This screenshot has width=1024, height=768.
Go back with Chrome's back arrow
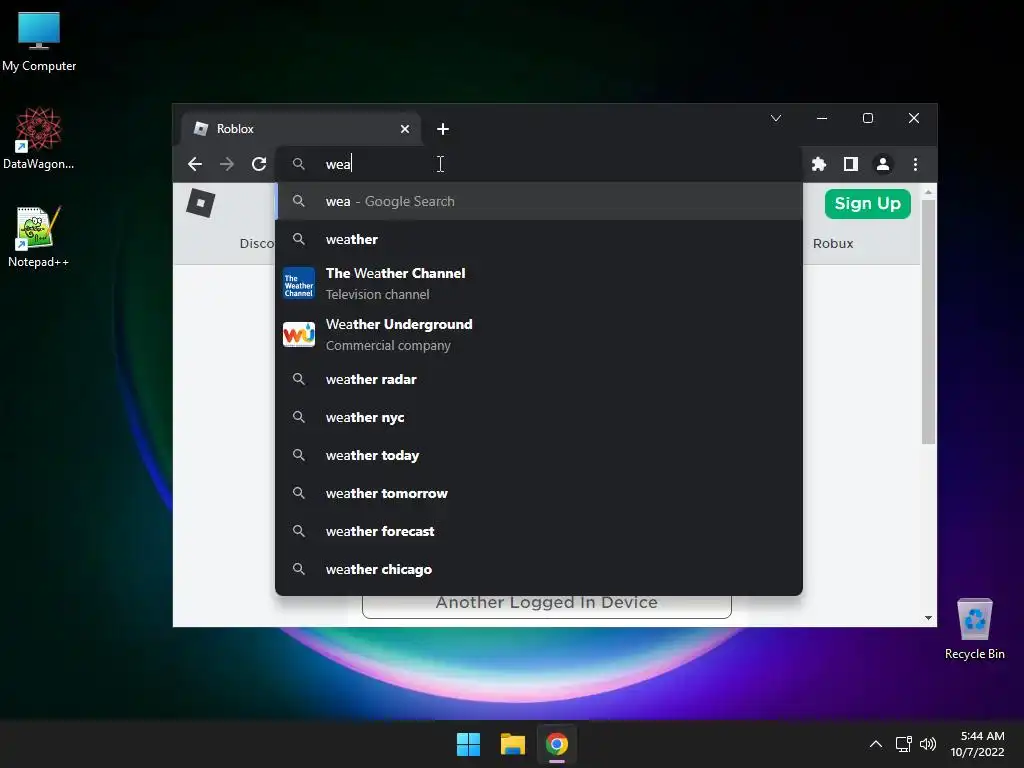195,164
